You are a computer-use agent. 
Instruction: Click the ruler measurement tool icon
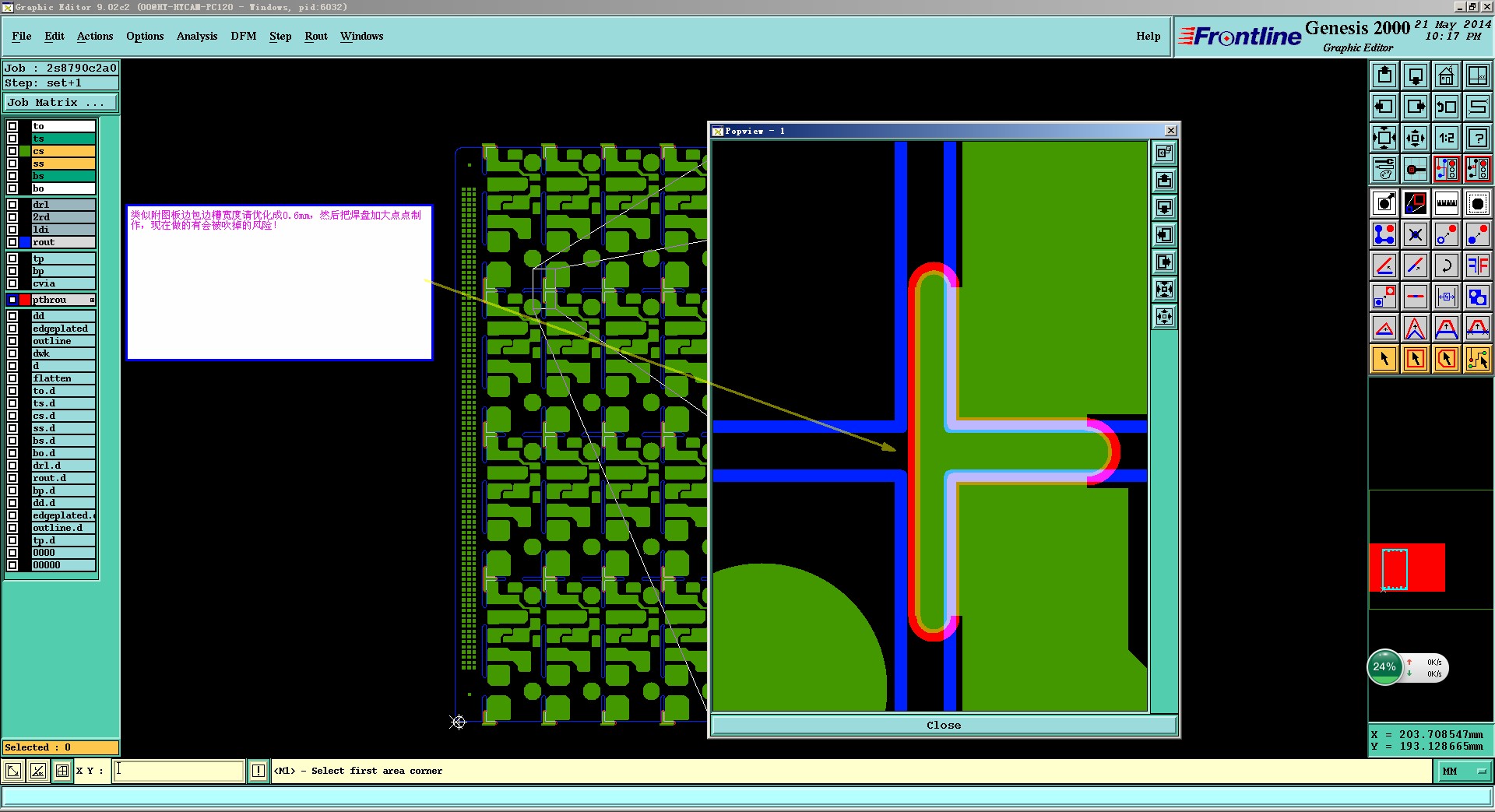point(1447,203)
